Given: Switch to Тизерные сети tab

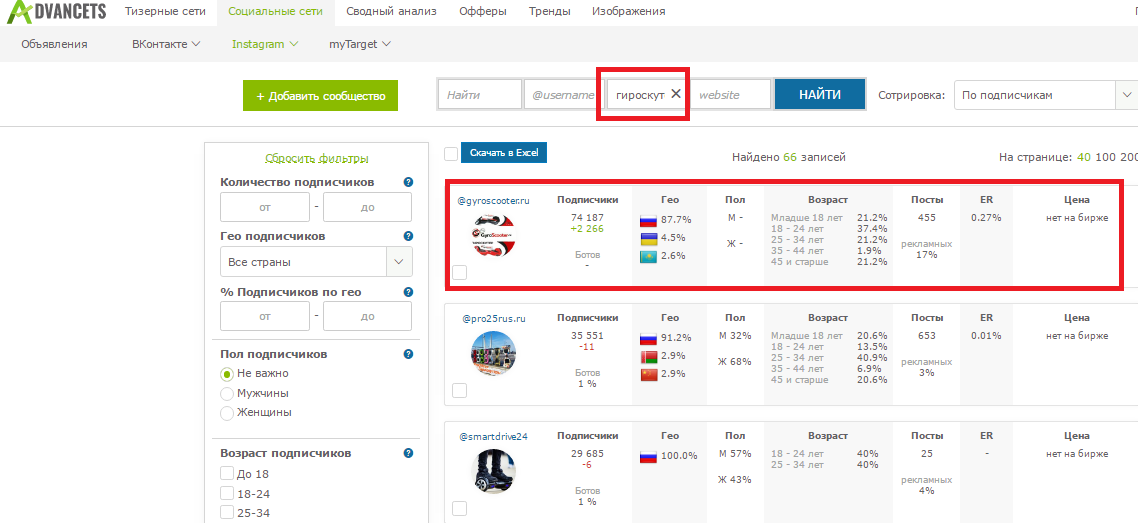Looking at the screenshot, I should point(165,12).
